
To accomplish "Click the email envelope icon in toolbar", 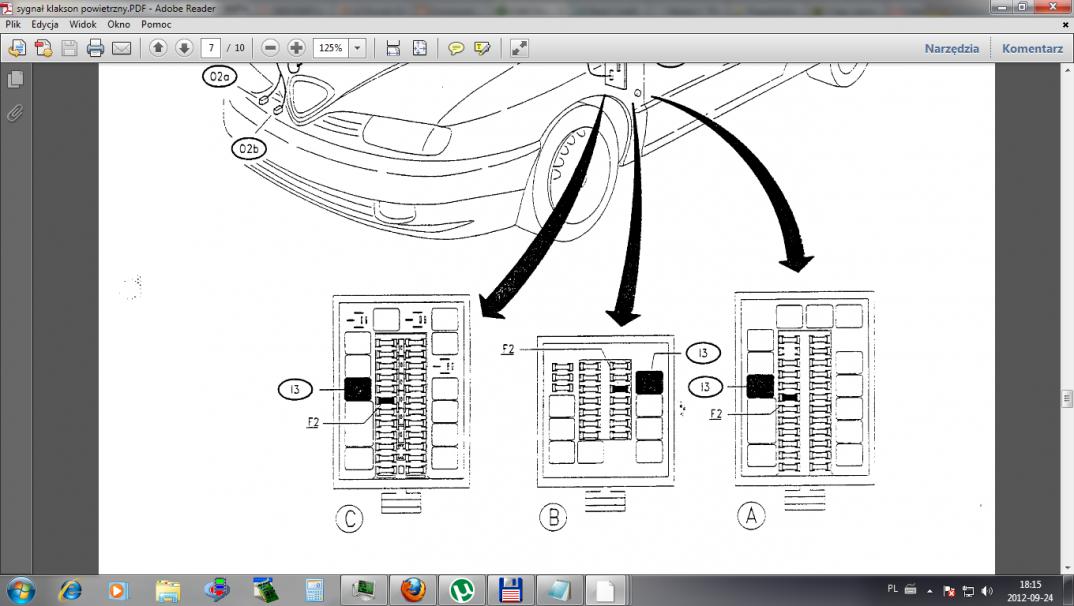I will point(121,48).
